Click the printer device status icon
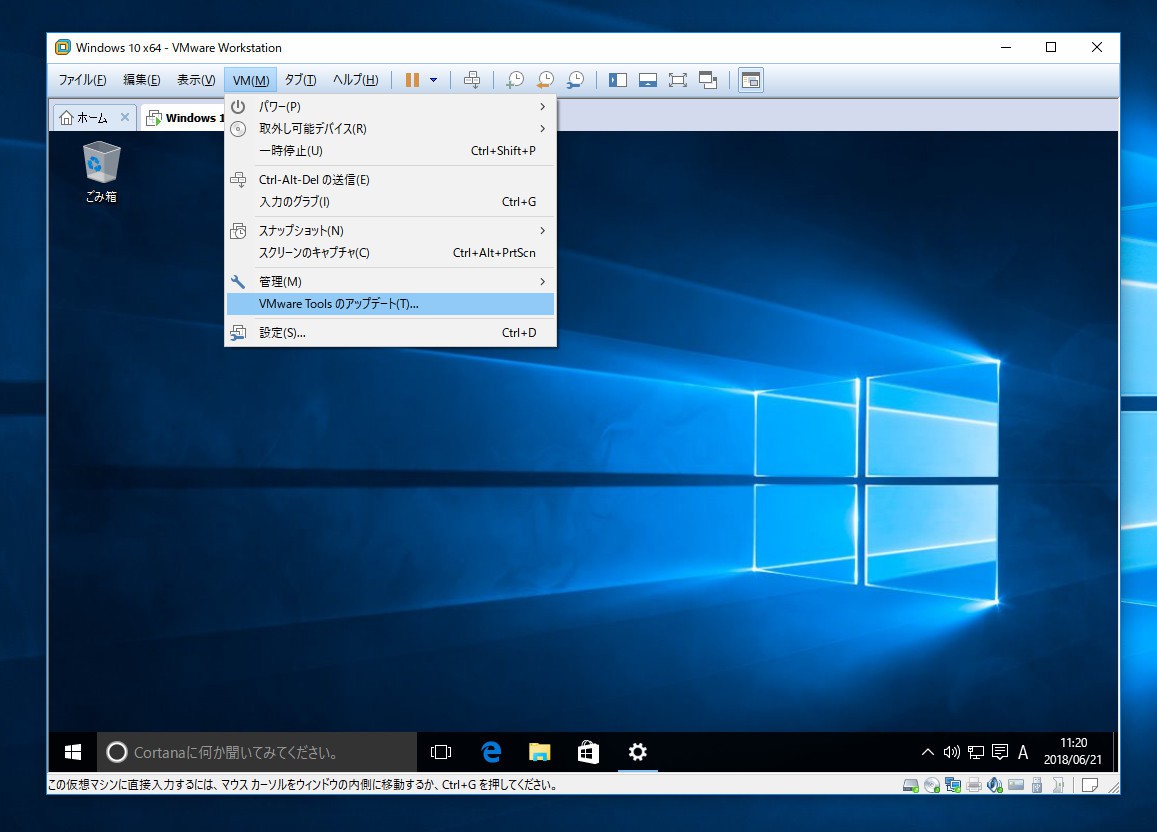Screen dimensions: 1157x832 pos(974,785)
